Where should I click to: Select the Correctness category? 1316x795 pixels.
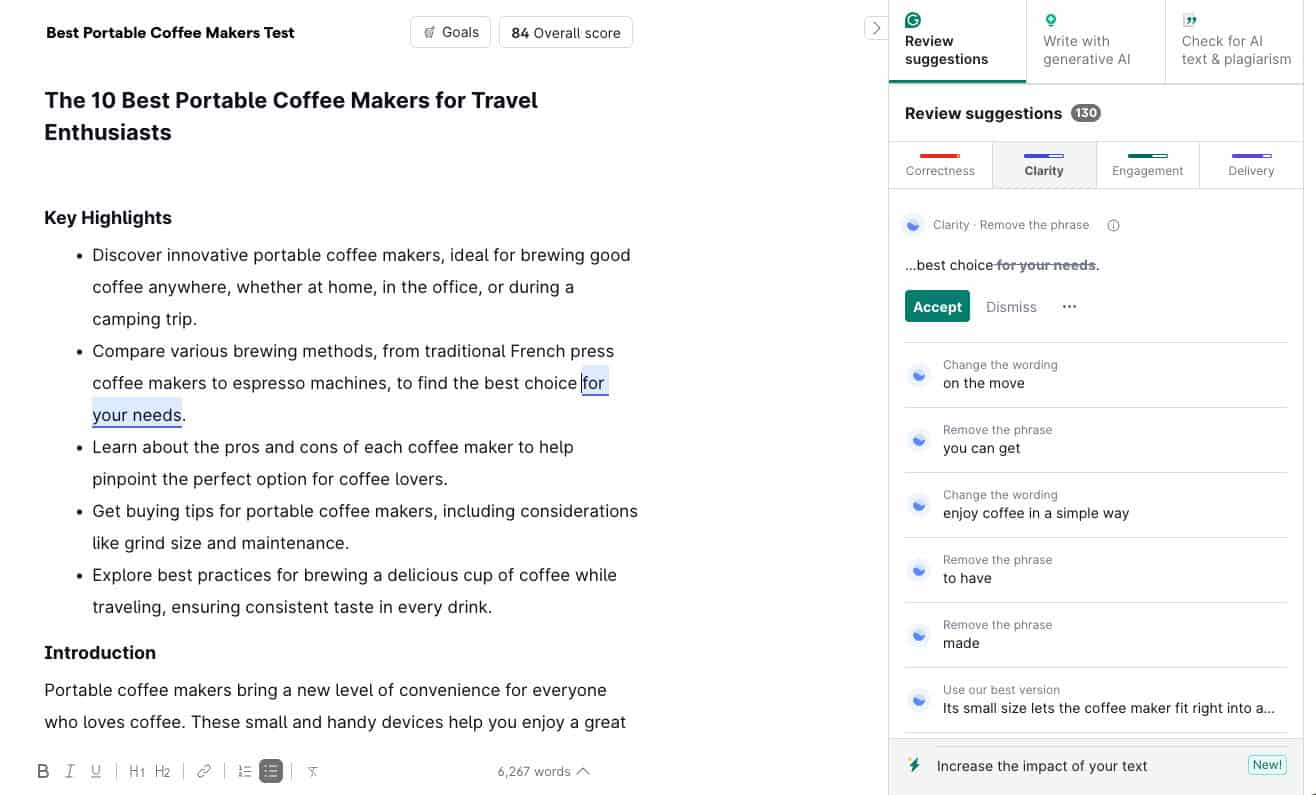(940, 165)
